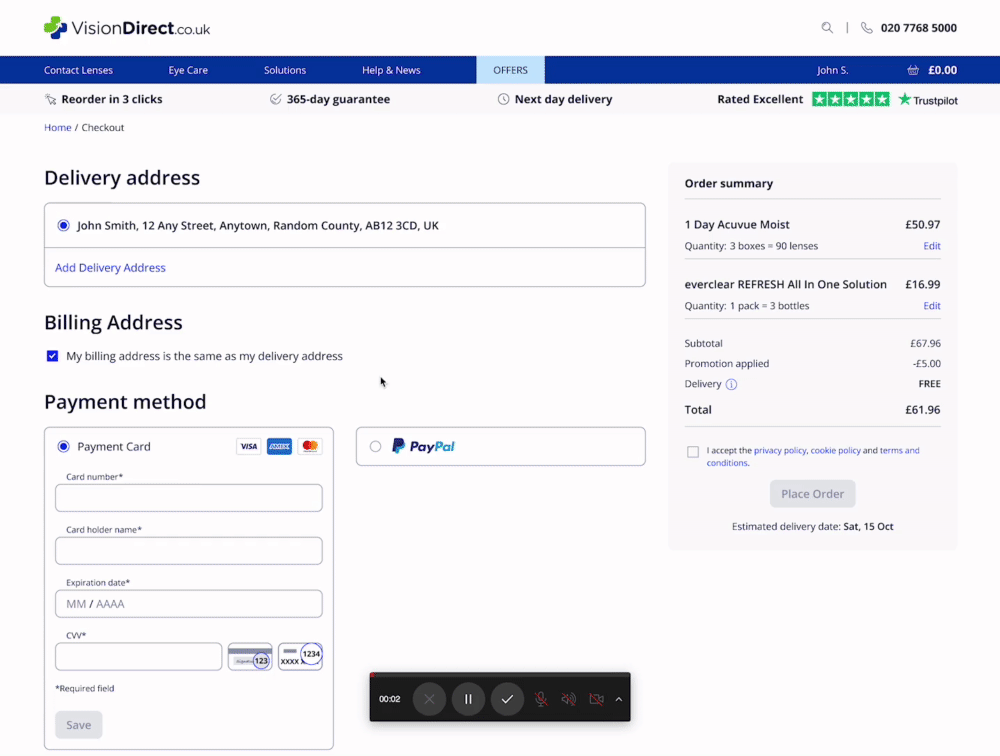Open the John S. account menu
1000x756 pixels.
pyautogui.click(x=832, y=70)
